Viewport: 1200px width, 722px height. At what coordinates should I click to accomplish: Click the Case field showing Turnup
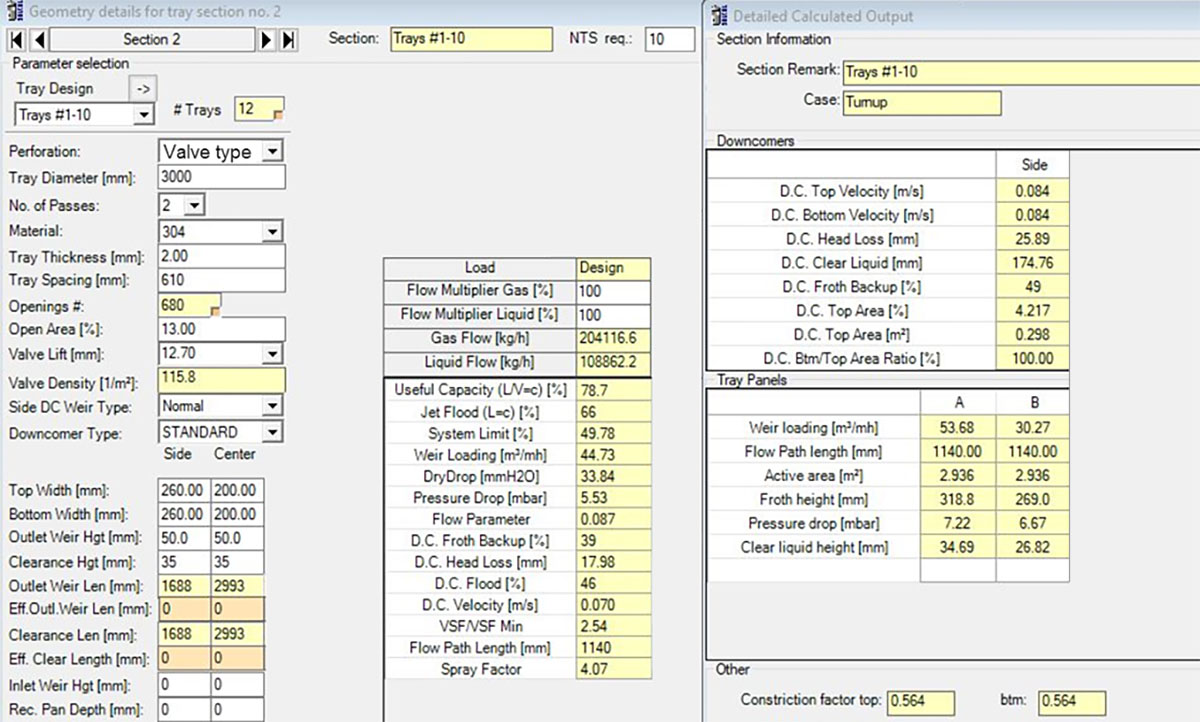922,102
